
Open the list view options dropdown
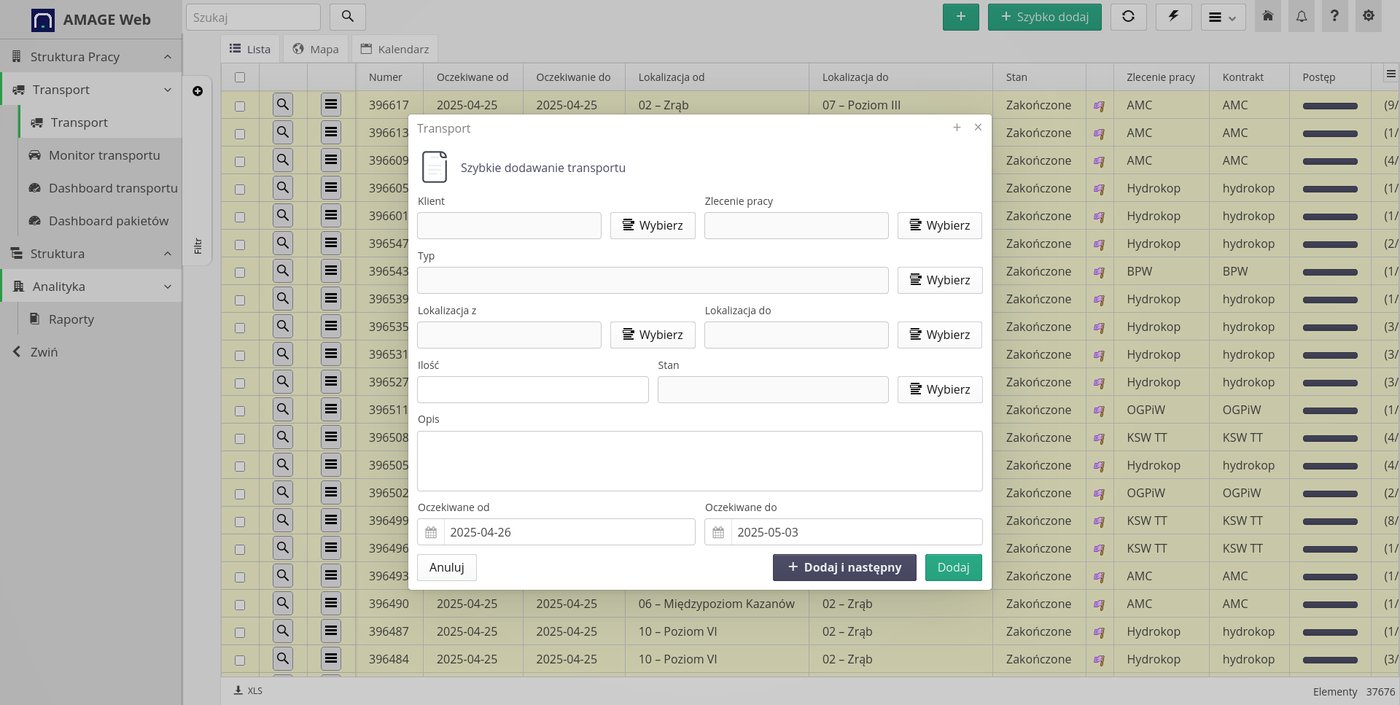click(1223, 17)
